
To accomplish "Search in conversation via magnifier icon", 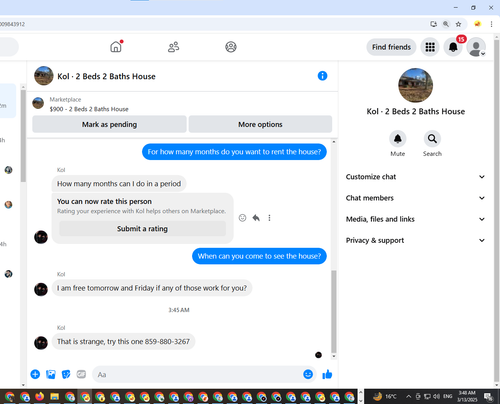I will (432, 139).
